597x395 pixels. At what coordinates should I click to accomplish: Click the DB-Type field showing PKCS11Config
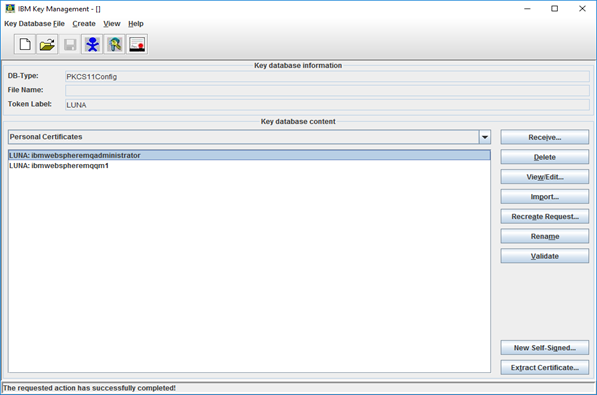coord(327,77)
